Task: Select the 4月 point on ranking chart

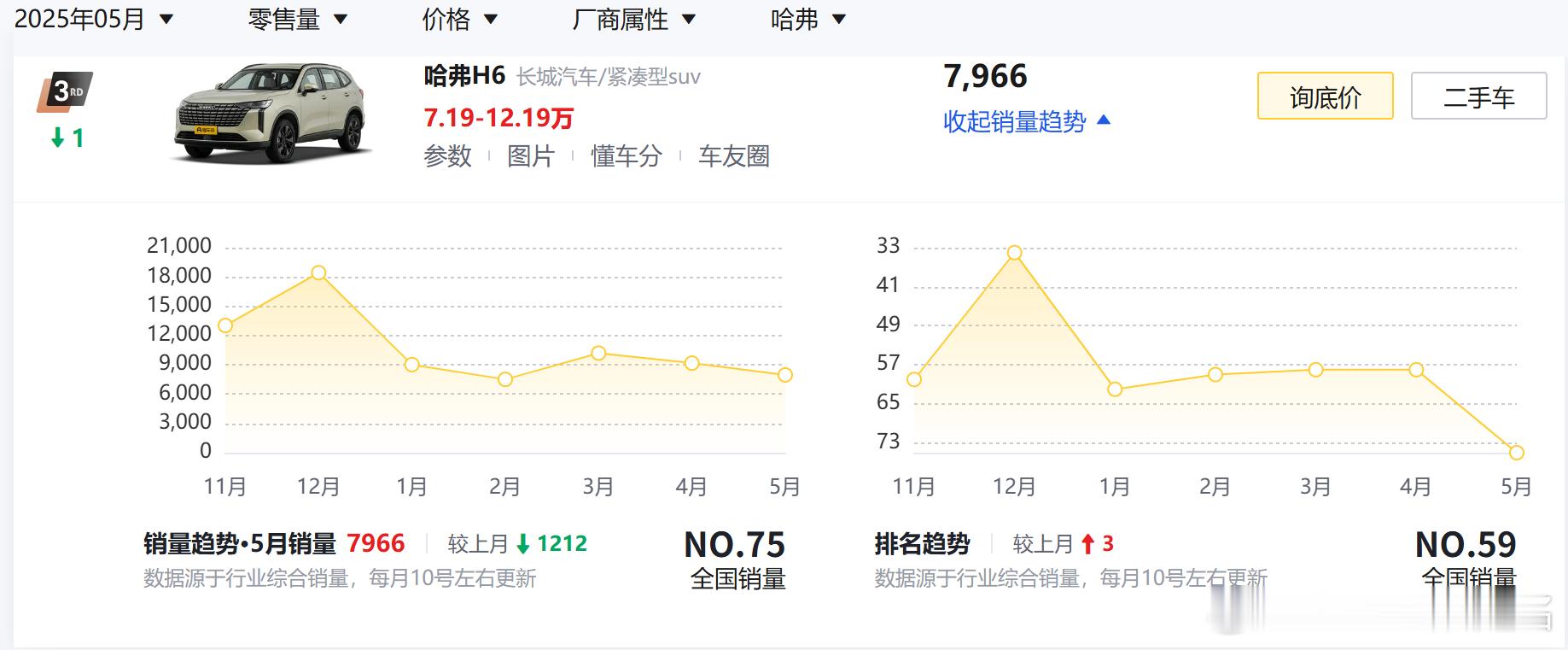Action: [x=1416, y=370]
